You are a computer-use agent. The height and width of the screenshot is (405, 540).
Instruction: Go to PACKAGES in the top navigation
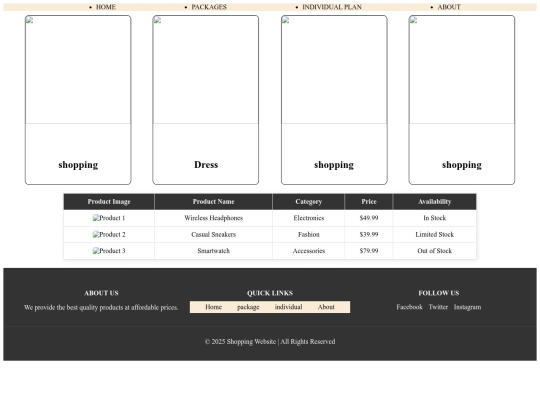pyautogui.click(x=209, y=7)
